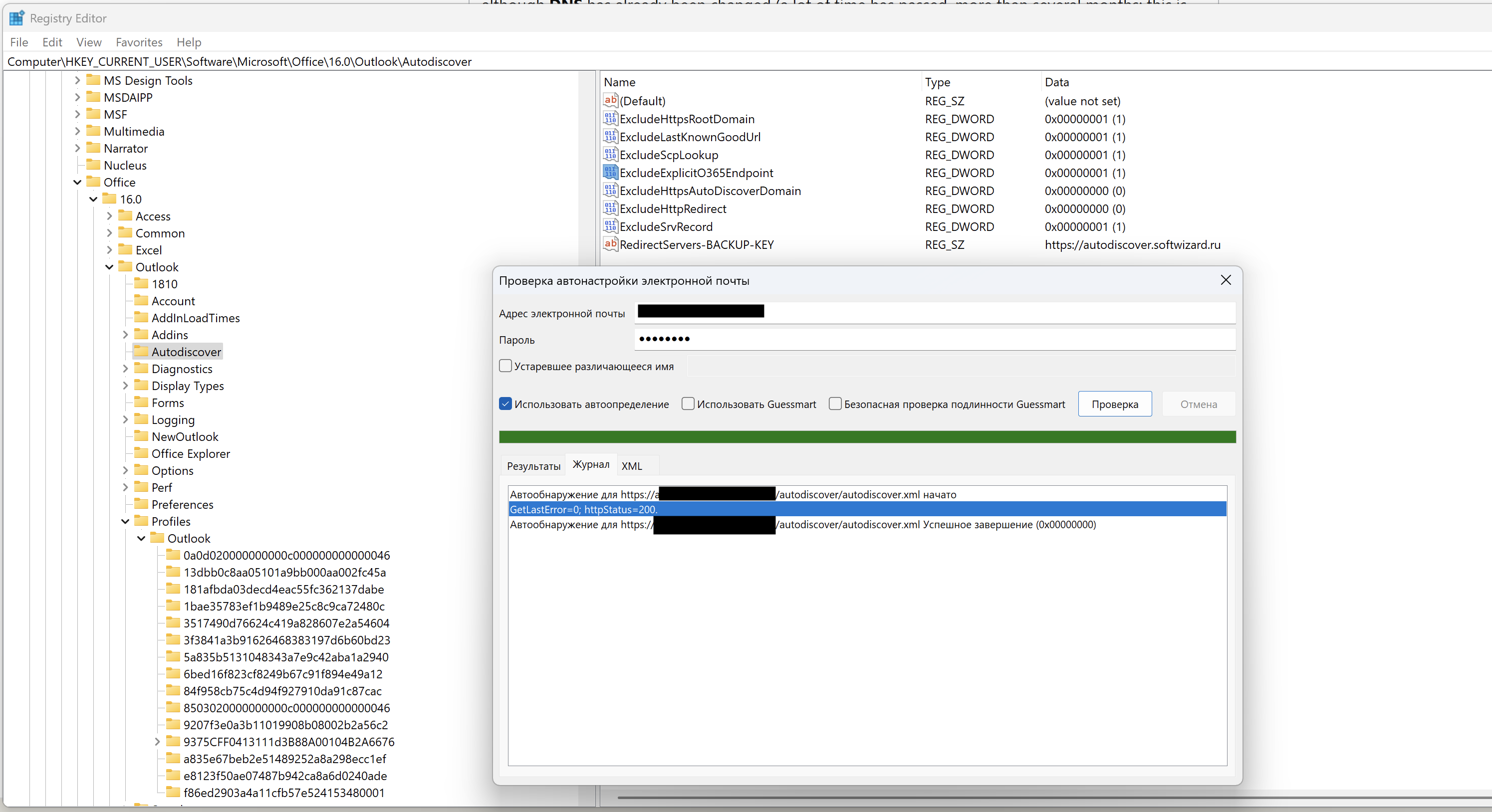The image size is (1492, 812).
Task: Toggle the Устаревшее различающееся имя checkbox
Action: point(505,366)
